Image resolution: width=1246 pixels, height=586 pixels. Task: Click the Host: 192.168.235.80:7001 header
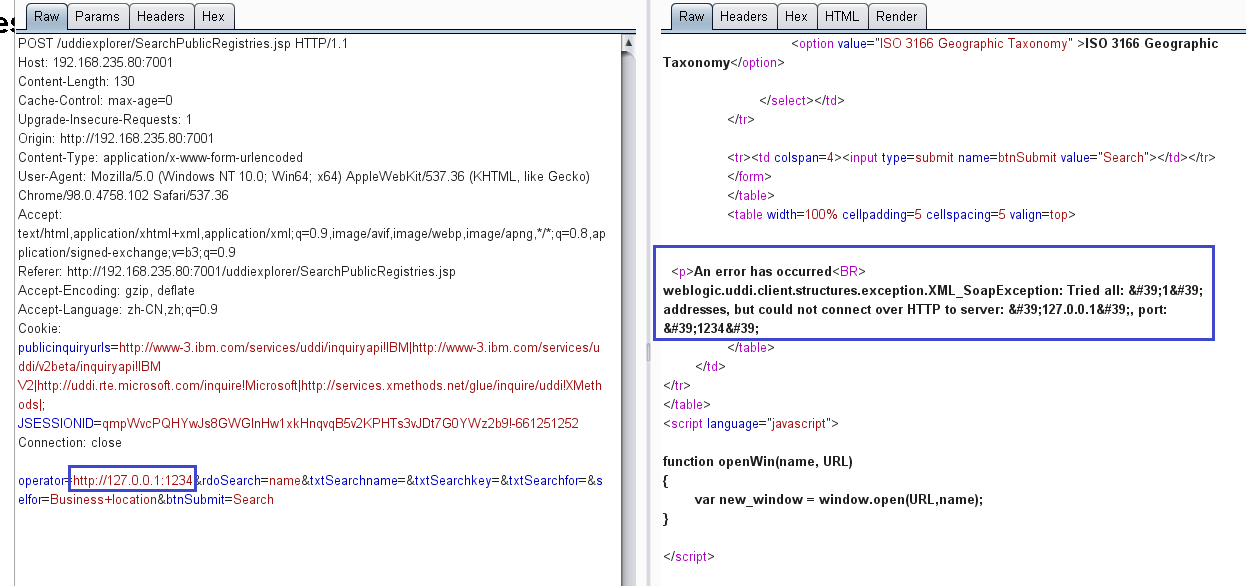pos(95,63)
